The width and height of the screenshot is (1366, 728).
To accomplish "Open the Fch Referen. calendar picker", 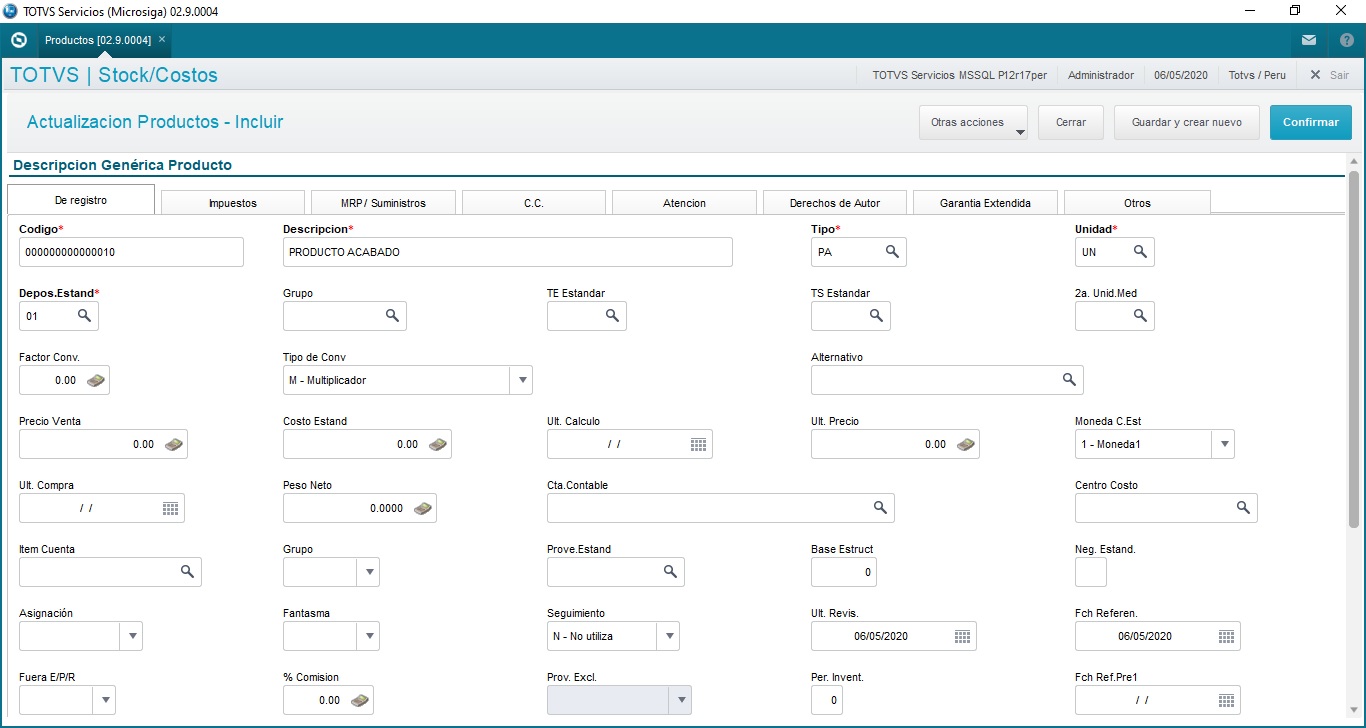I will click(1226, 636).
